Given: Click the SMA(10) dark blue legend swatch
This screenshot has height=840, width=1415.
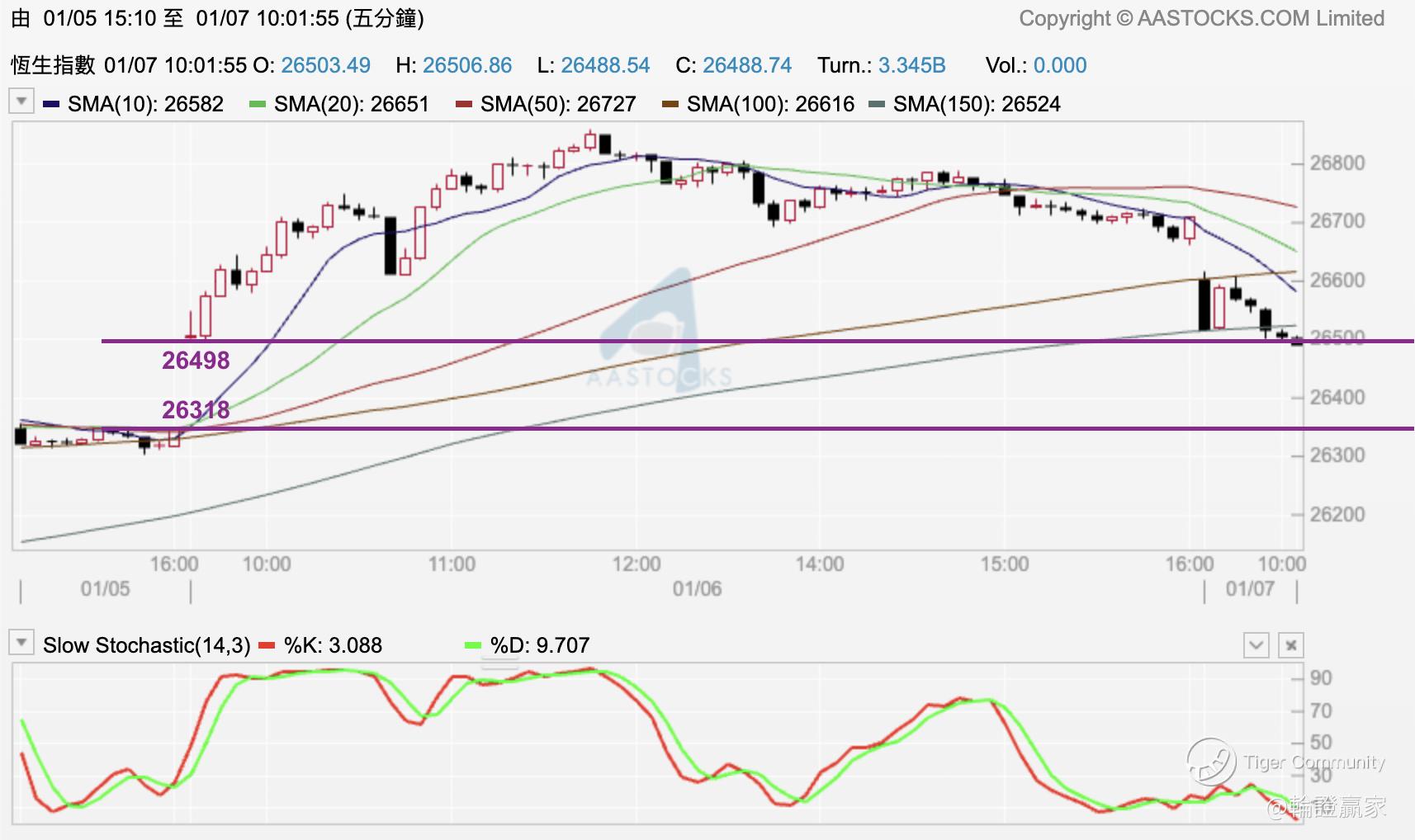Looking at the screenshot, I should coord(51,105).
